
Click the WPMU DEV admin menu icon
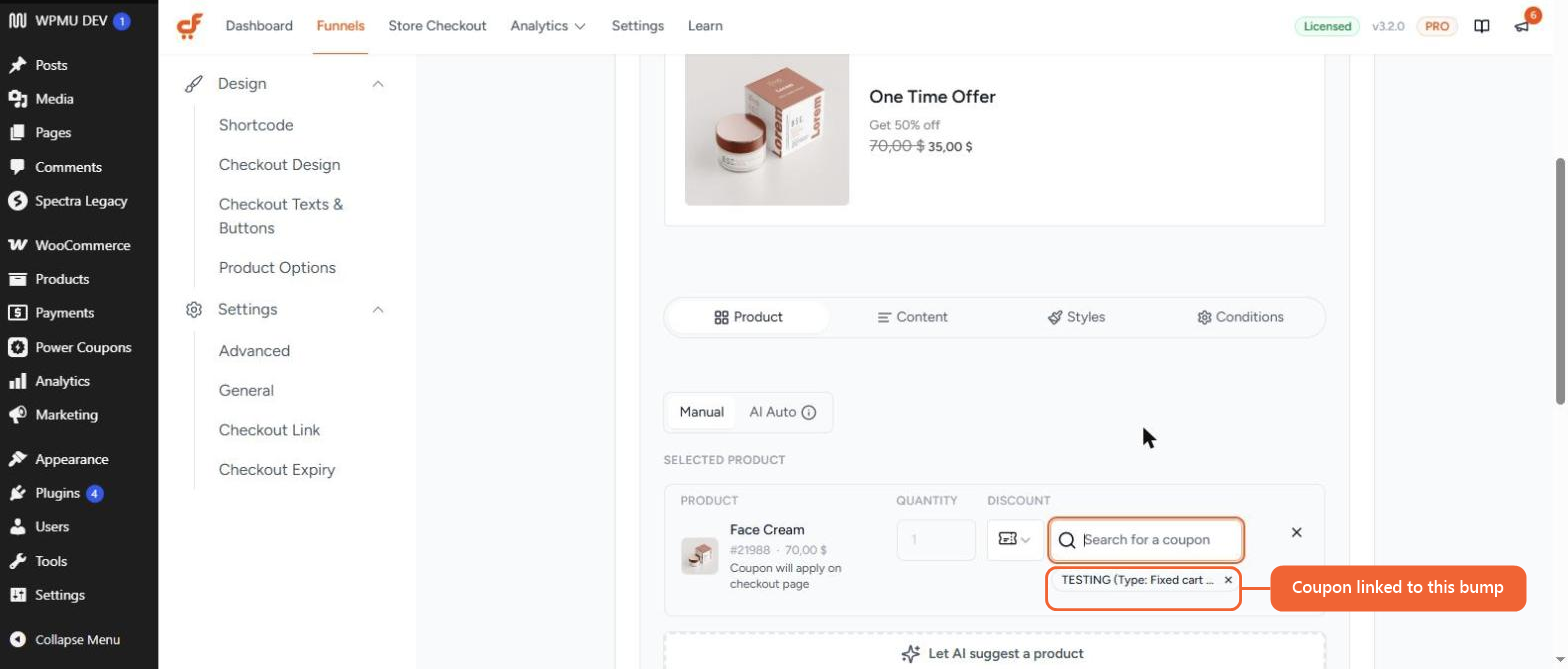17,21
